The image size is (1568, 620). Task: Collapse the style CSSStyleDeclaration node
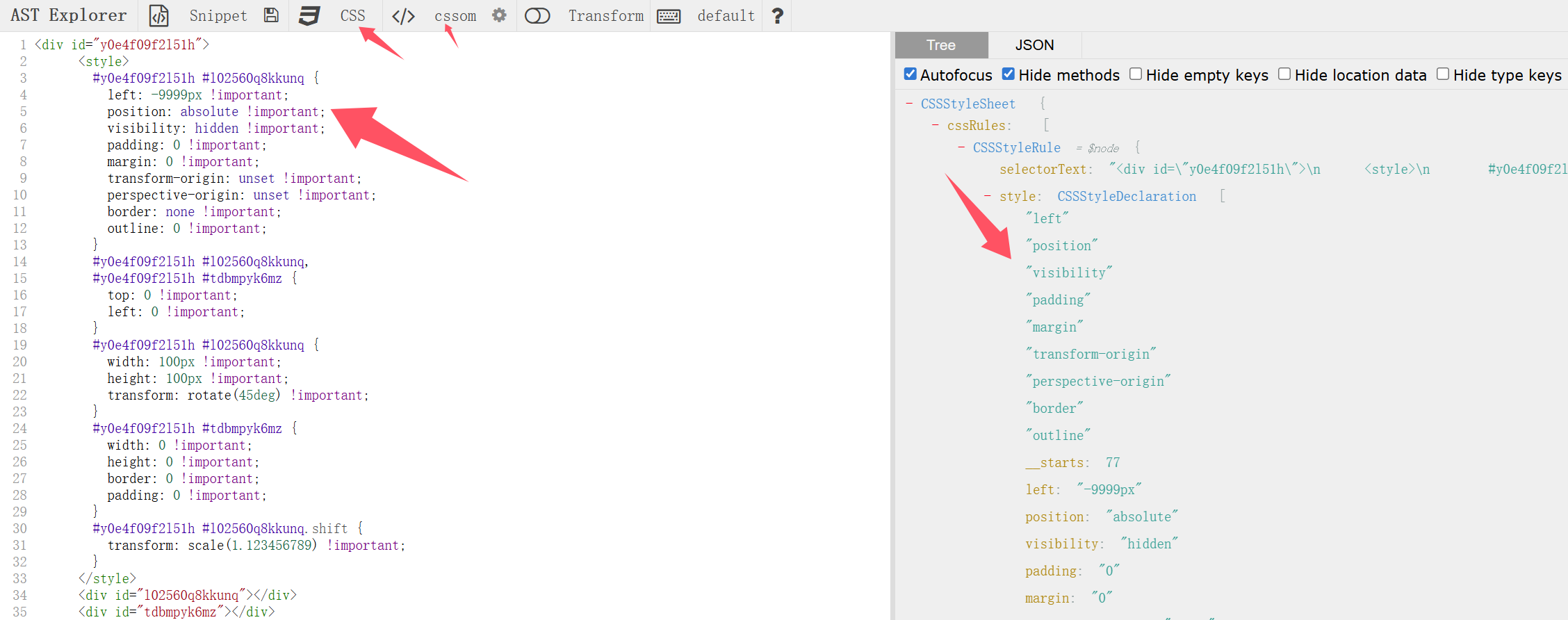tap(988, 197)
